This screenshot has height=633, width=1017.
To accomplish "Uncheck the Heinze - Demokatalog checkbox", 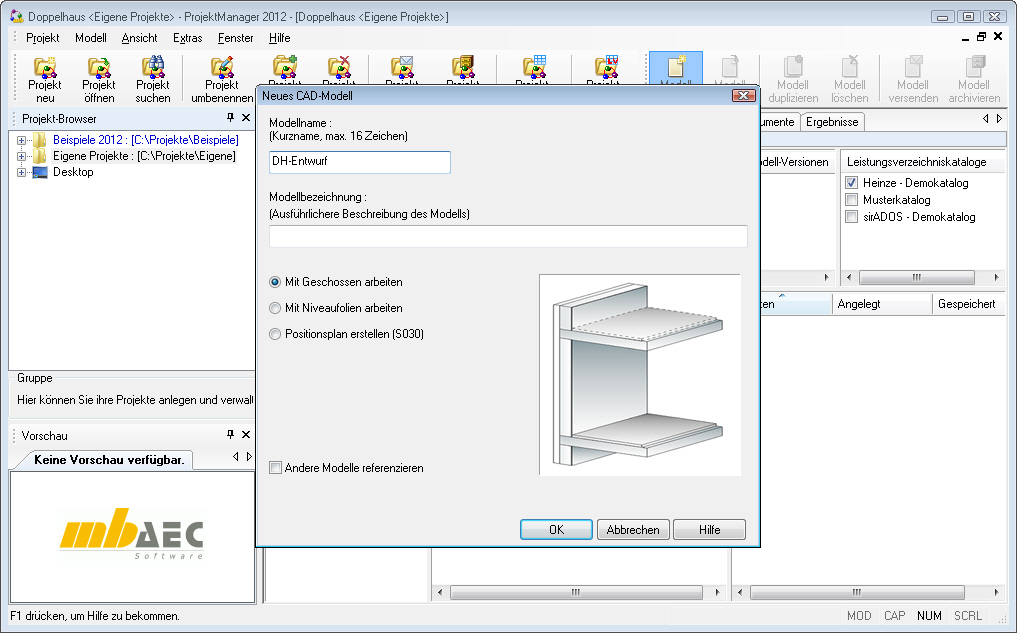I will pos(852,183).
